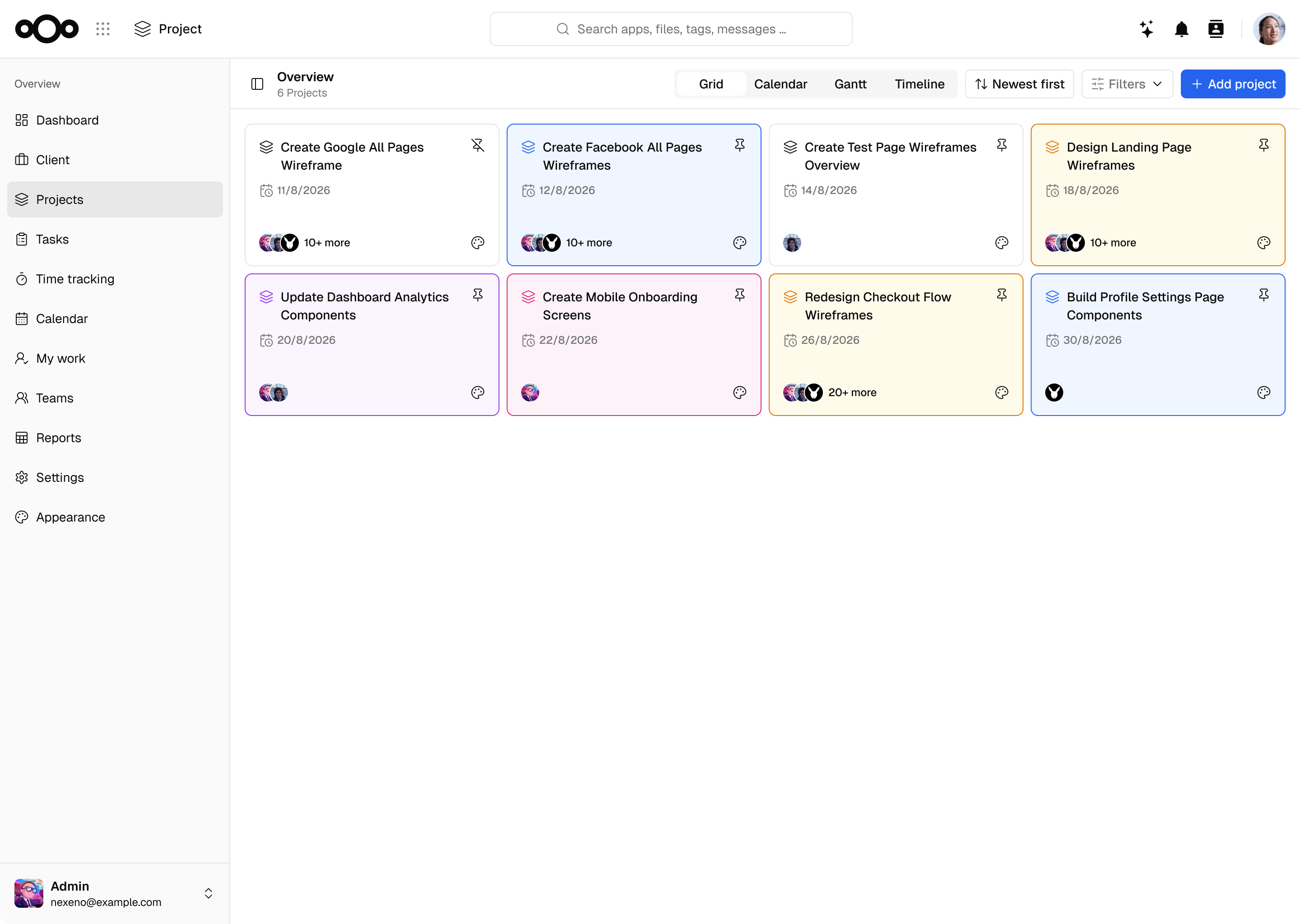
Task: Open the apps grid launcher icon
Action: click(102, 29)
